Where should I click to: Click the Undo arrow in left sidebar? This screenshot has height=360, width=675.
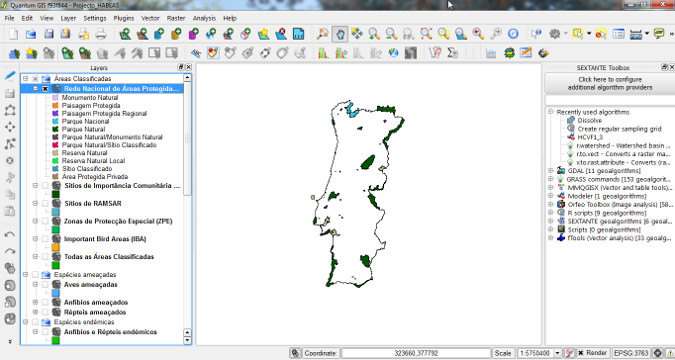tap(9, 235)
